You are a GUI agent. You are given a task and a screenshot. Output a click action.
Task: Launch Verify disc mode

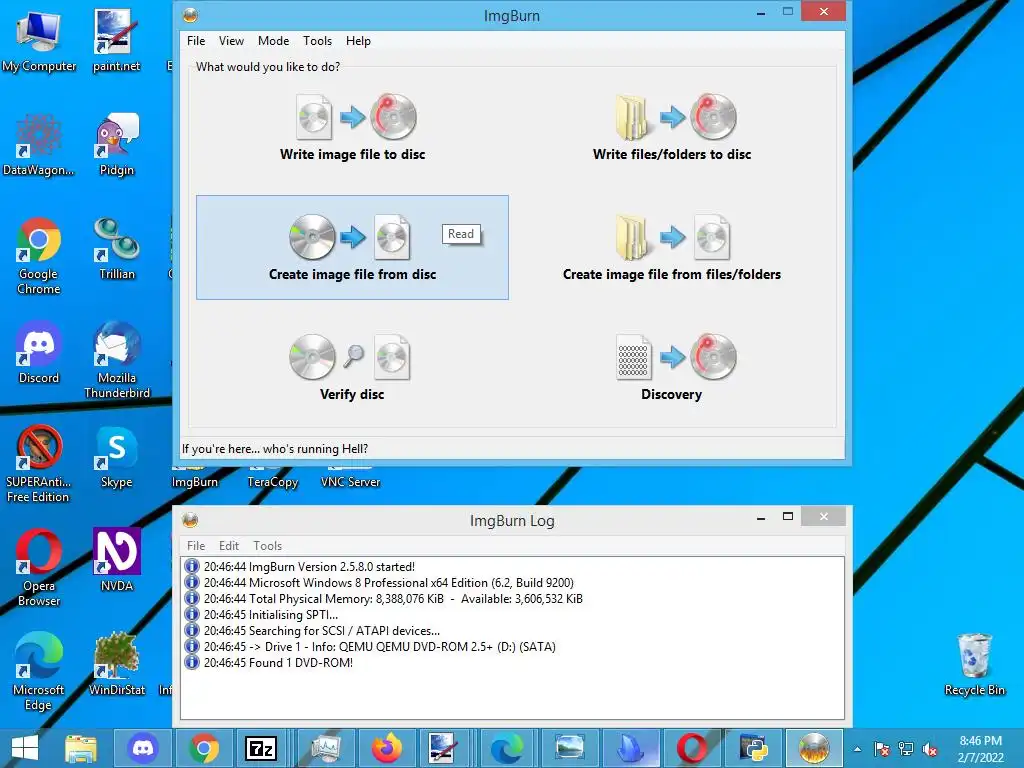tap(352, 367)
